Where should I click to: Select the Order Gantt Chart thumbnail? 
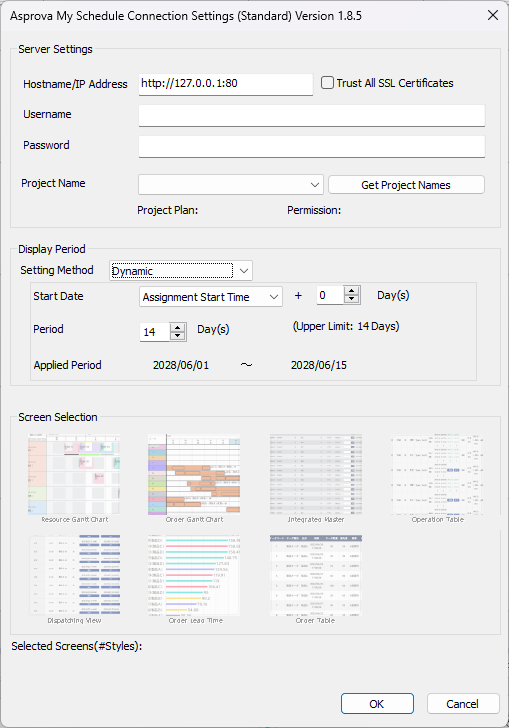[x=194, y=475]
